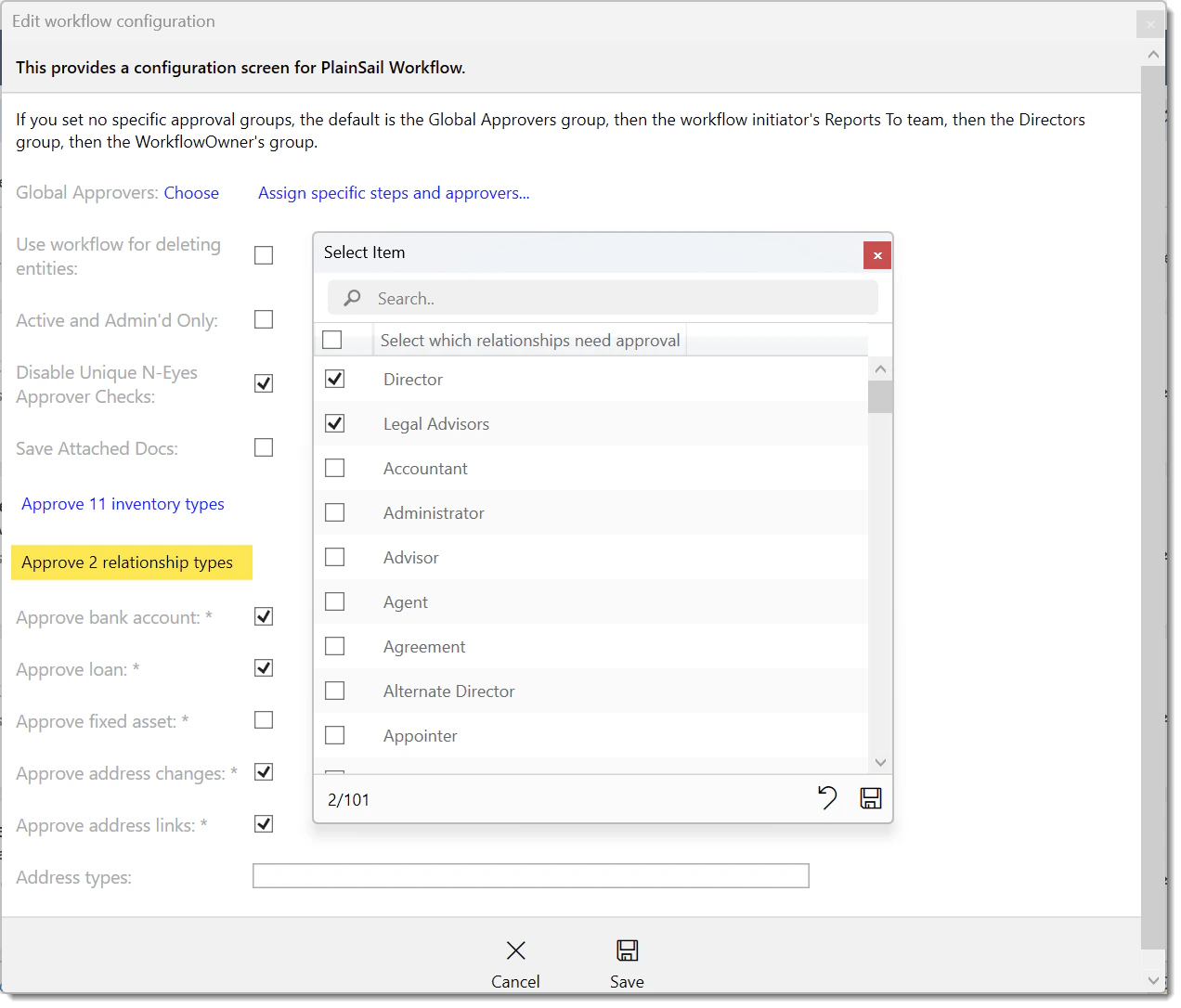Click the Cancel button label
Viewport: 1181px width, 1008px height.
click(x=515, y=982)
